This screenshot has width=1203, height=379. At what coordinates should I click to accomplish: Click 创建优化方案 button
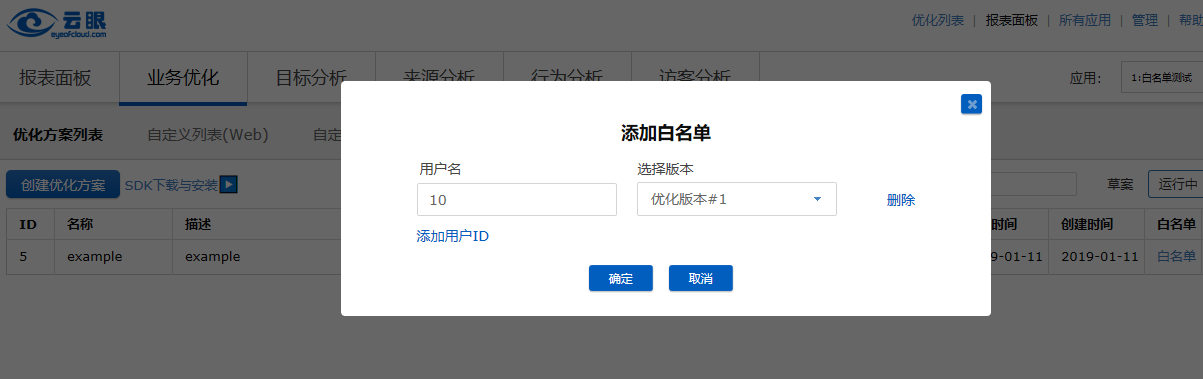pyautogui.click(x=63, y=185)
